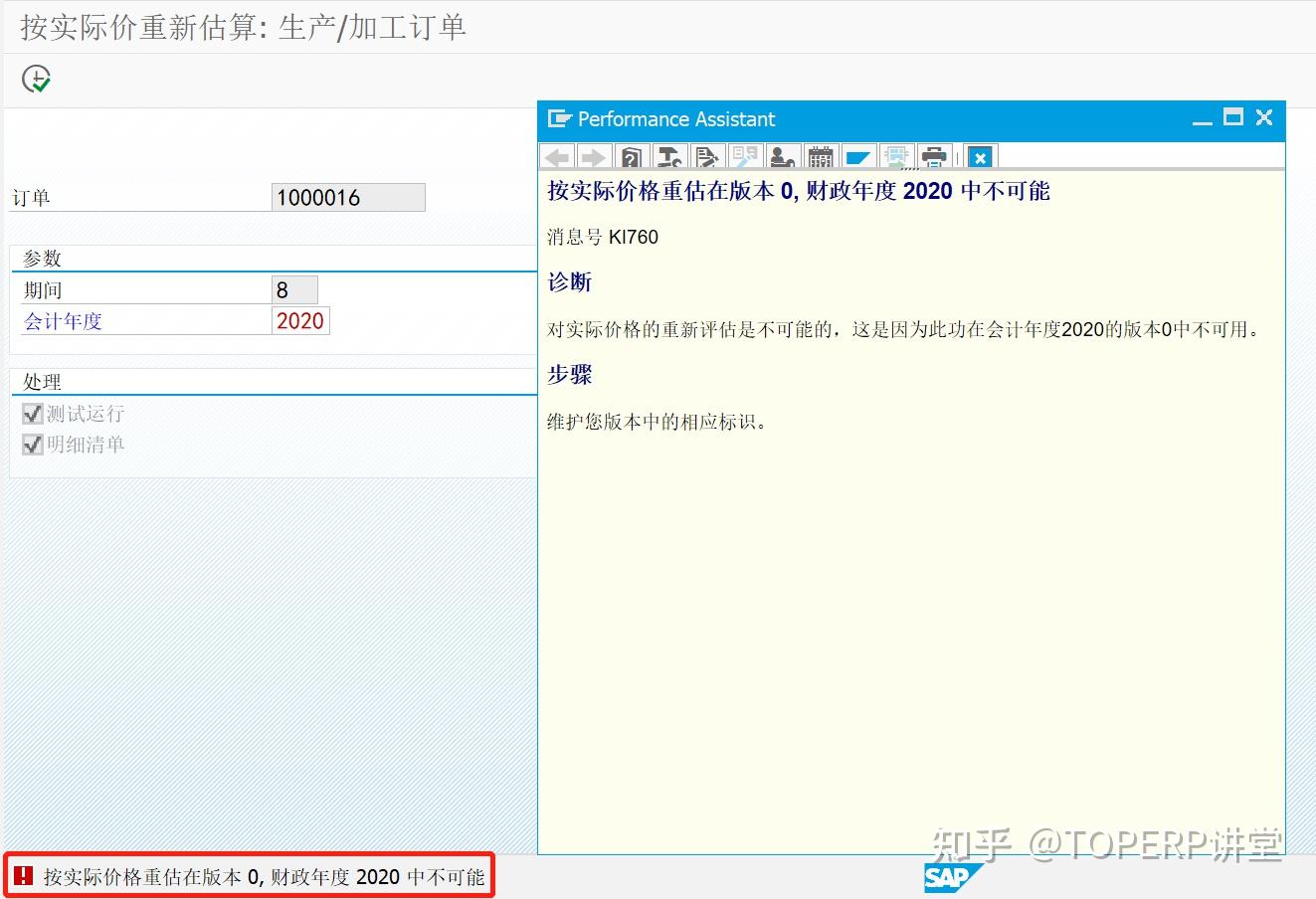The height and width of the screenshot is (899, 1316).
Task: Select the blue trapezoid icon on the toolbar
Action: coord(857,156)
